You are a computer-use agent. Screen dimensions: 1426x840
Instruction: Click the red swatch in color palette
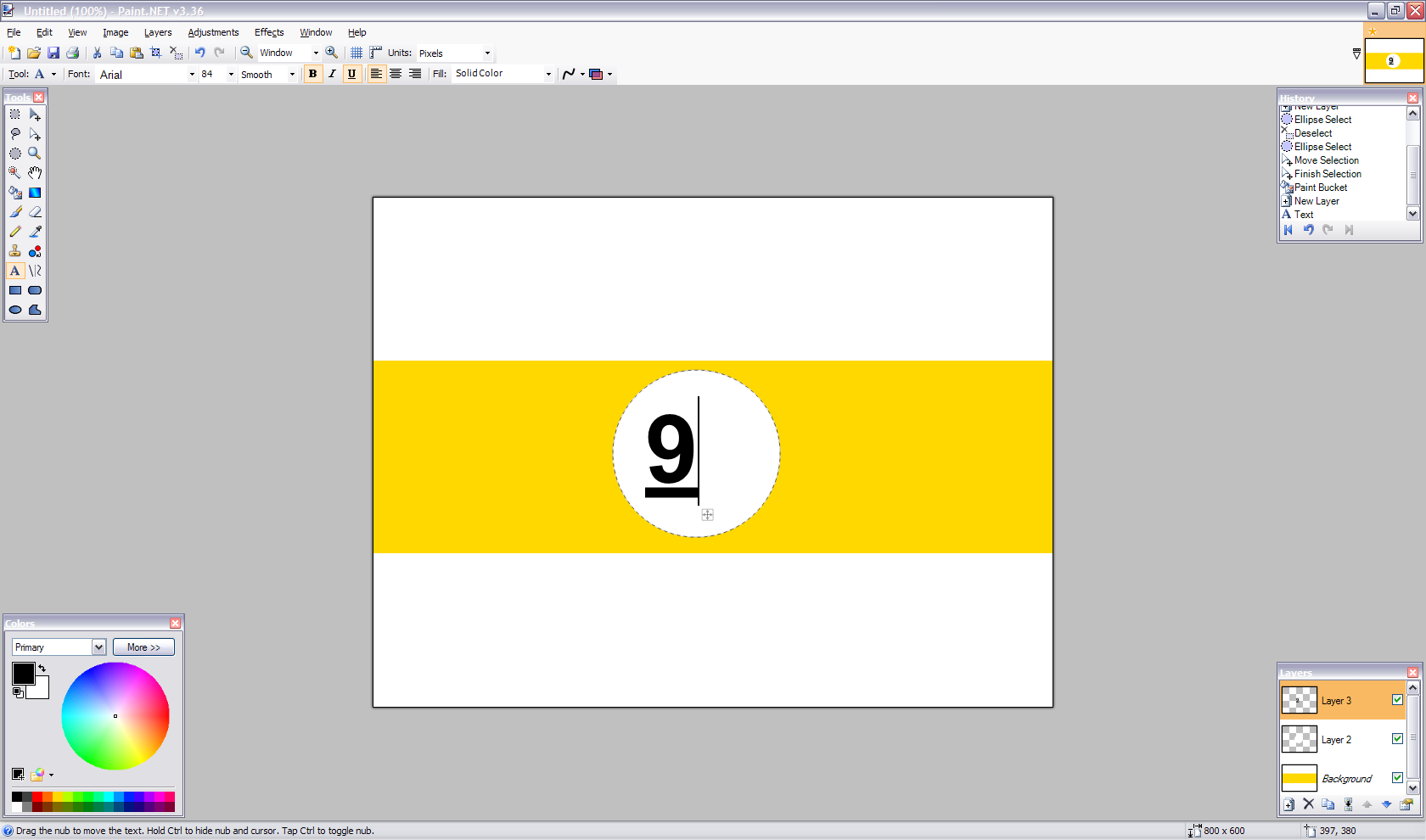[37, 797]
